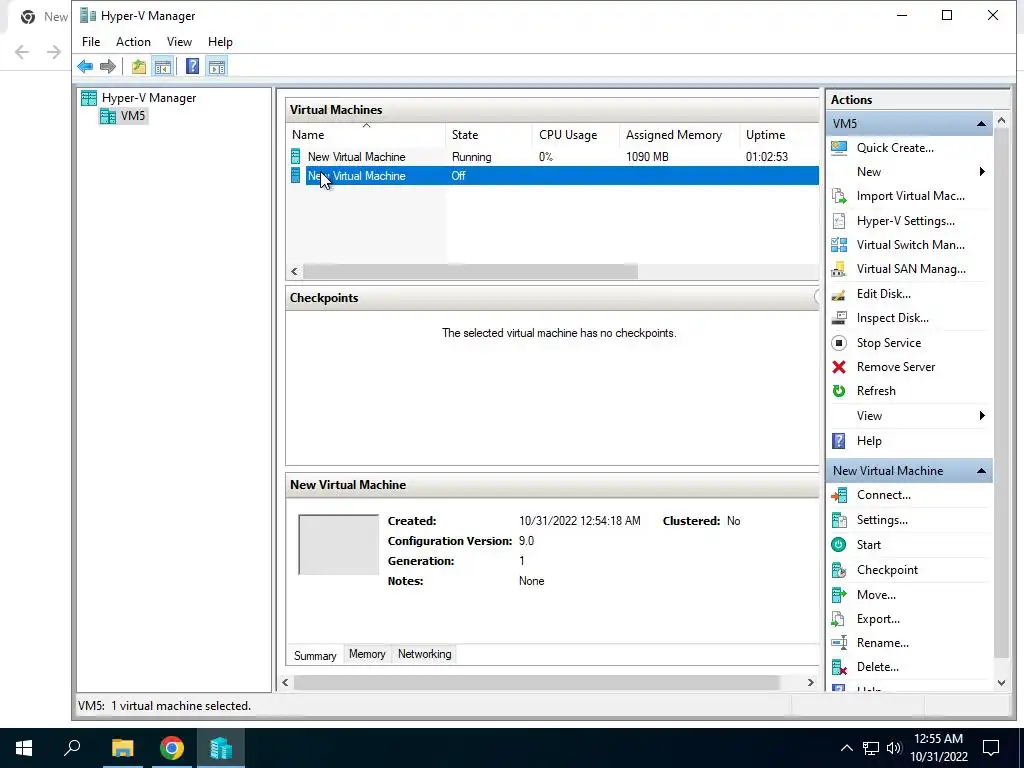Click scroll-left arrow of Virtual Machines list

[x=295, y=272]
